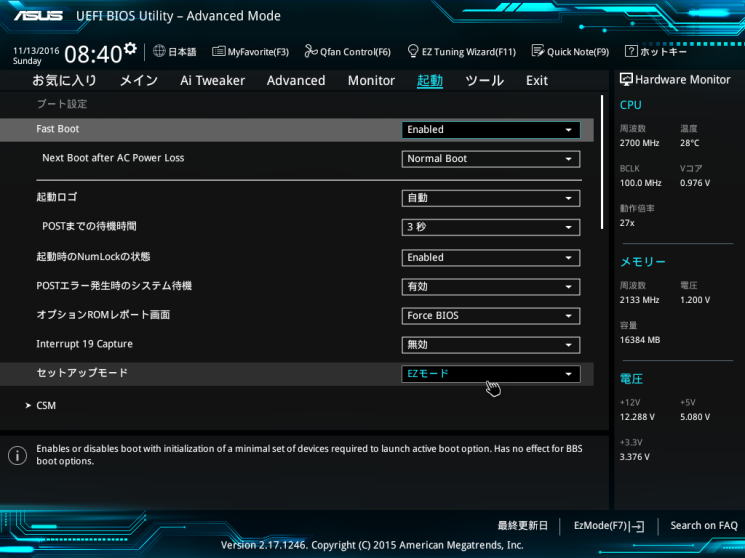Screen dimensions: 745x558
Task: Select the 起動 boot tab
Action: [x=430, y=80]
